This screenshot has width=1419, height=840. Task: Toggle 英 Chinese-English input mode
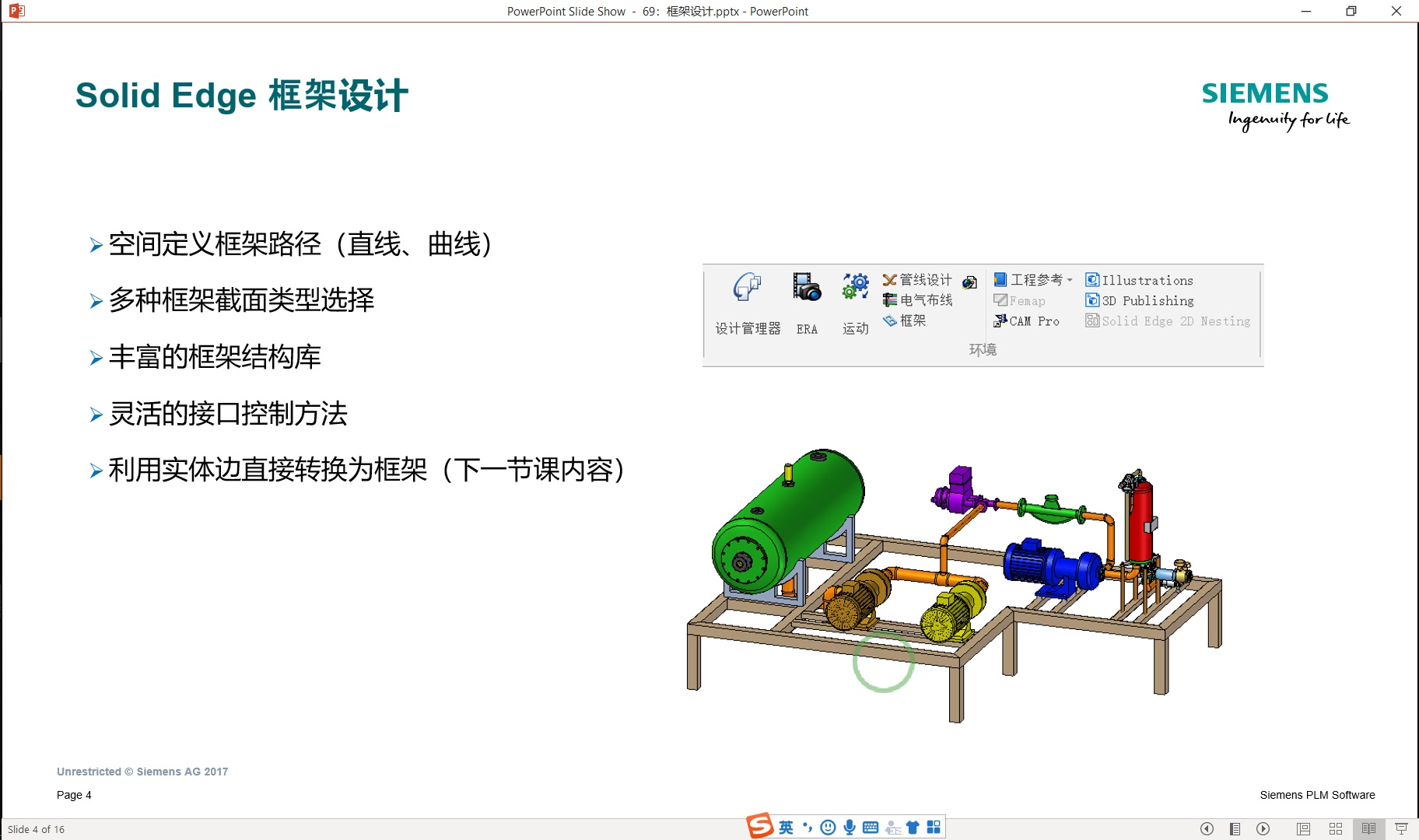(x=787, y=827)
